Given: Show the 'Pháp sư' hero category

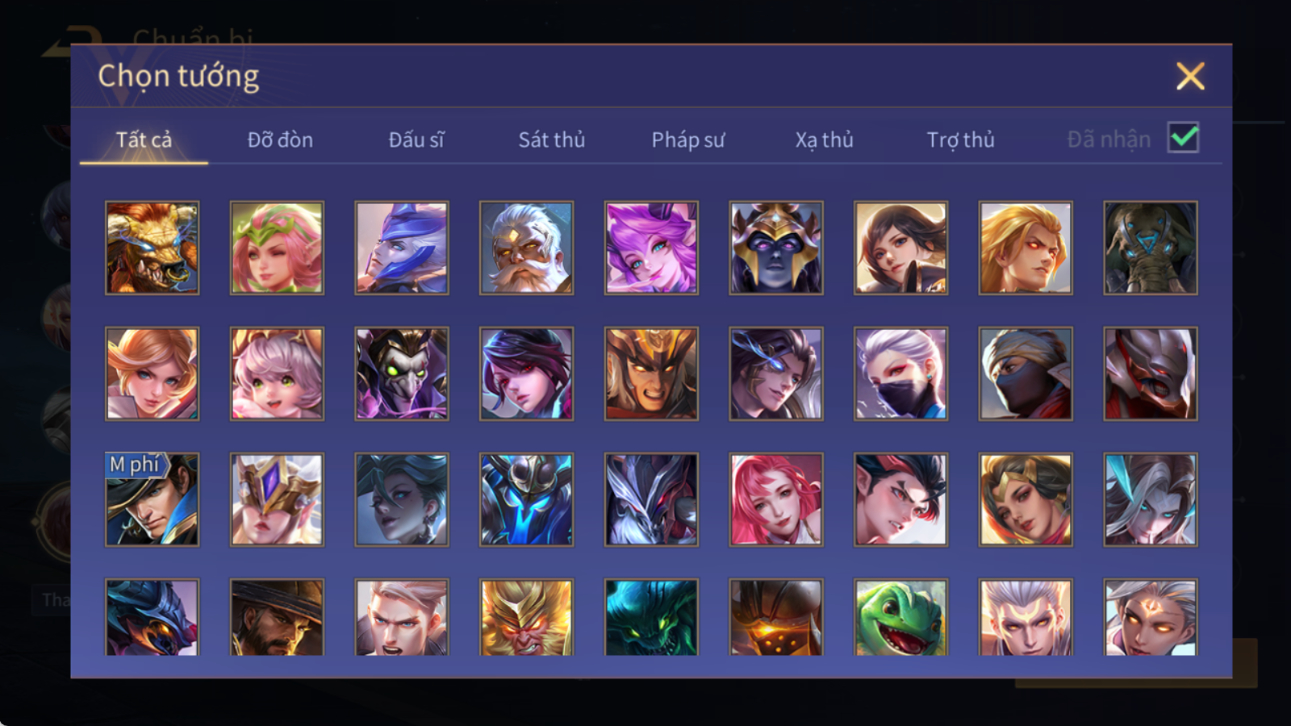Looking at the screenshot, I should click(688, 140).
